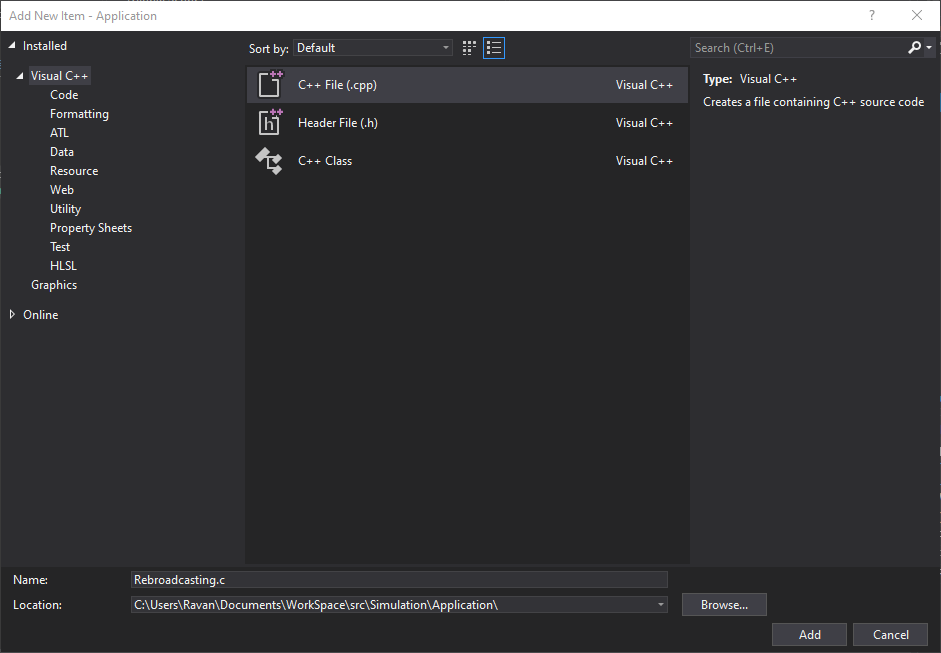
Task: Select the Property Sheets category
Action: click(91, 228)
